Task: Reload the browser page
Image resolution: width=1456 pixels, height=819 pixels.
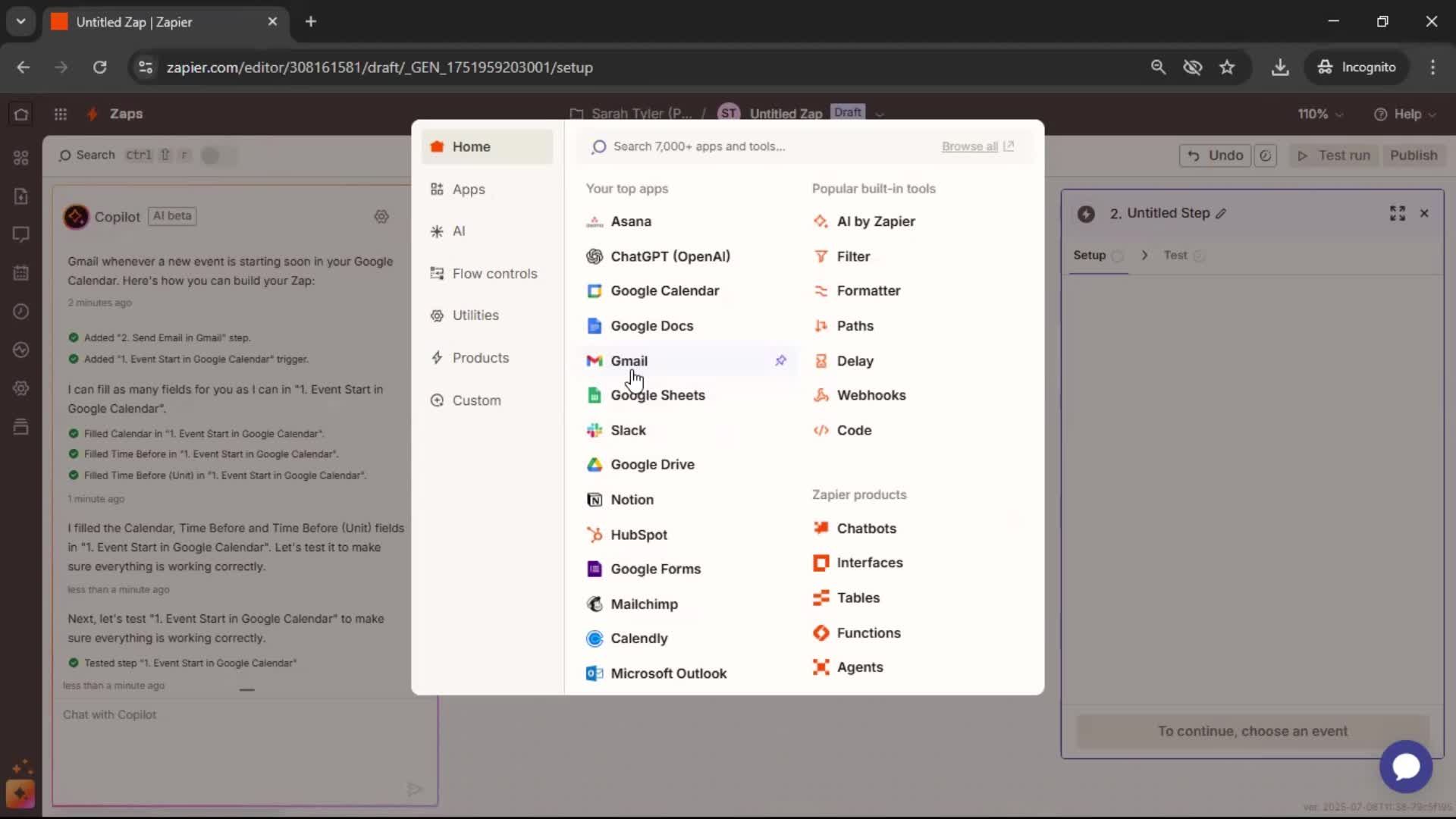Action: click(99, 67)
